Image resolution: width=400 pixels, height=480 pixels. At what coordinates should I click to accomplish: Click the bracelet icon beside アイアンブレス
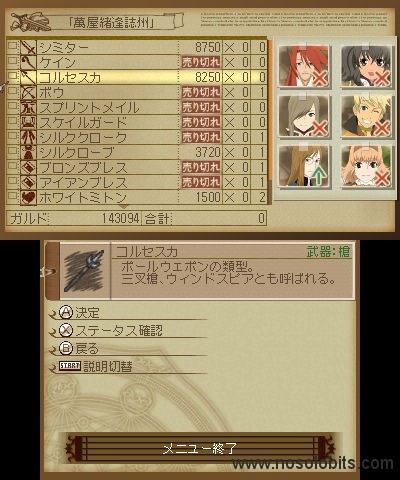(x=29, y=182)
